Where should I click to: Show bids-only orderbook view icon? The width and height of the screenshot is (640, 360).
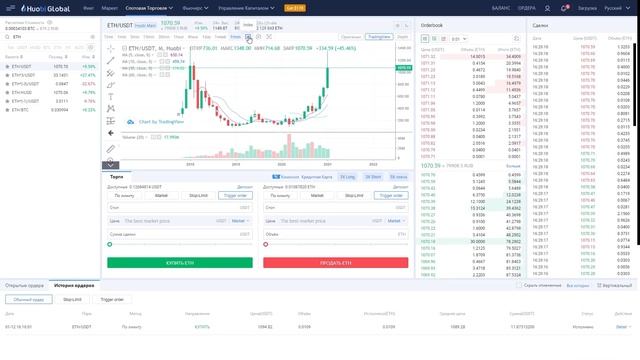(x=434, y=38)
